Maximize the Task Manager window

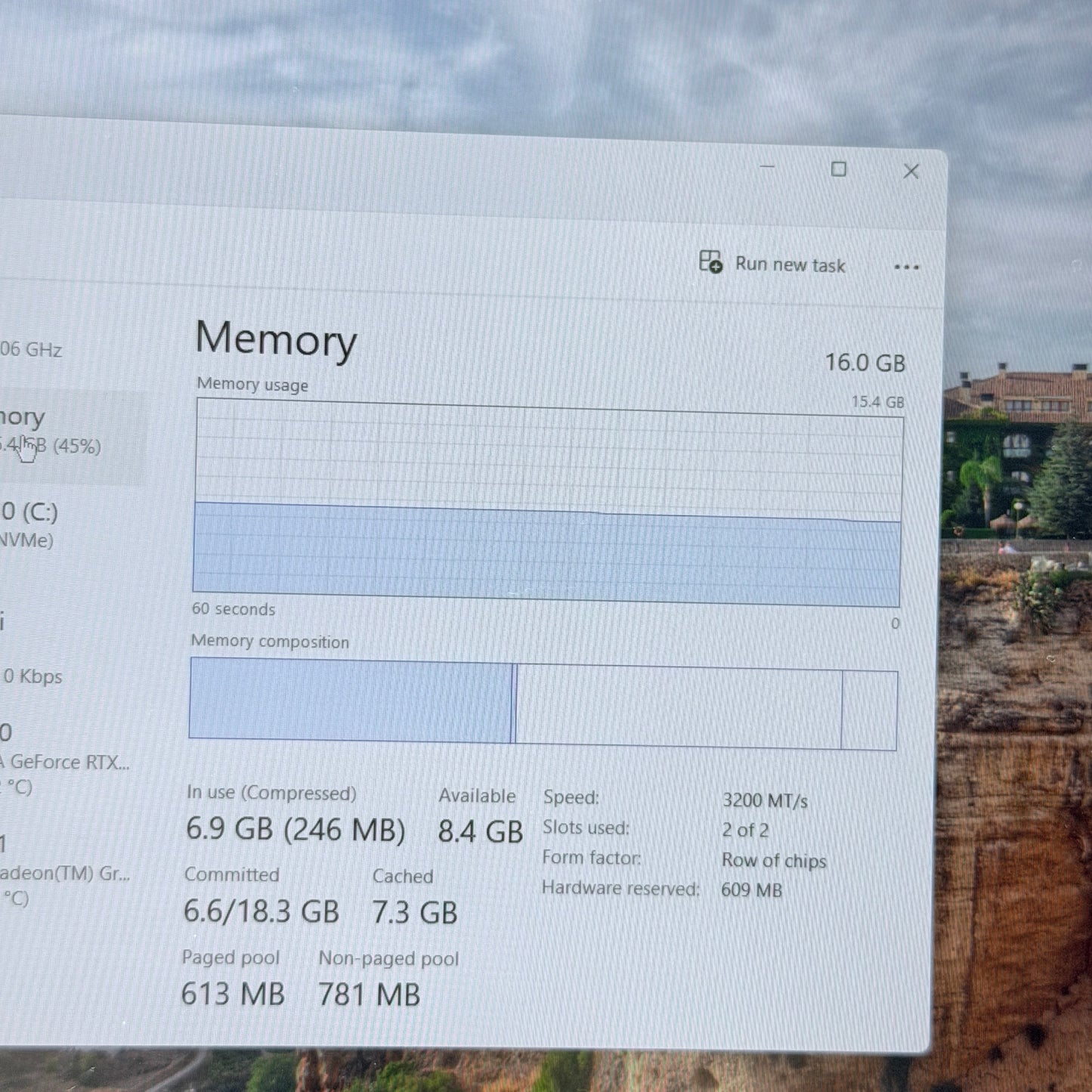tap(838, 169)
